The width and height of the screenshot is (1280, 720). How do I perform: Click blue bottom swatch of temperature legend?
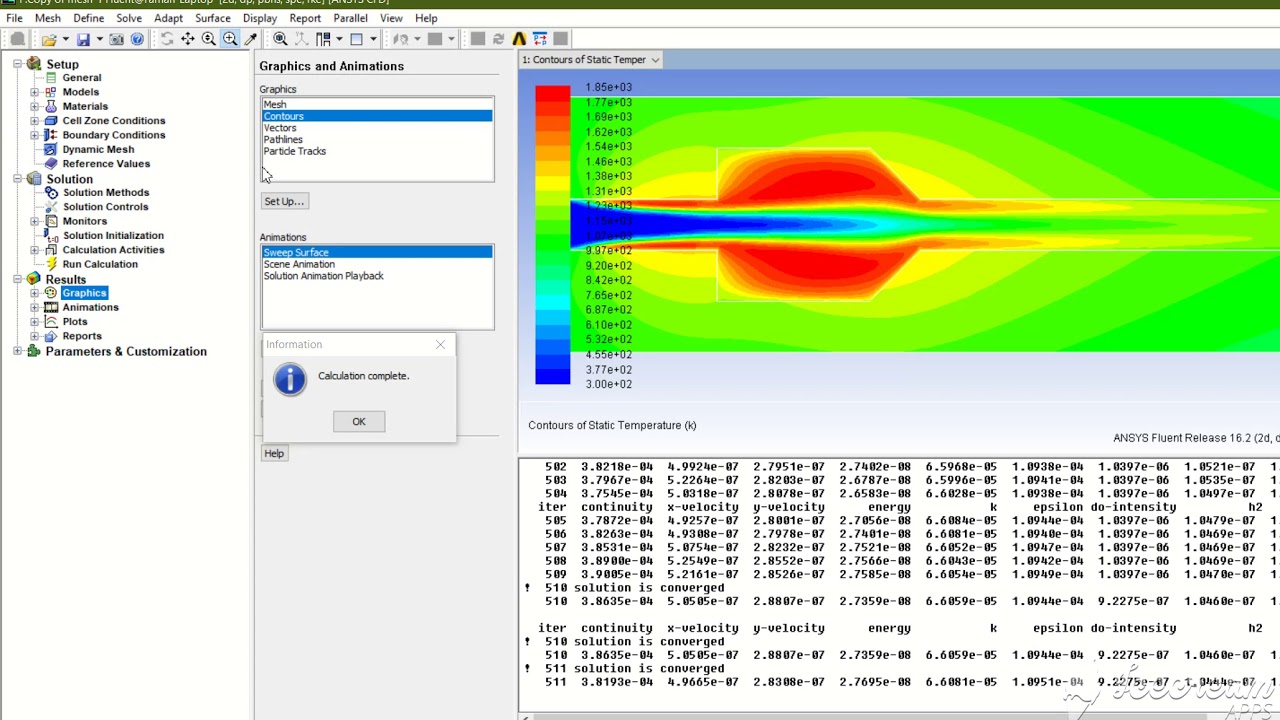[x=552, y=376]
